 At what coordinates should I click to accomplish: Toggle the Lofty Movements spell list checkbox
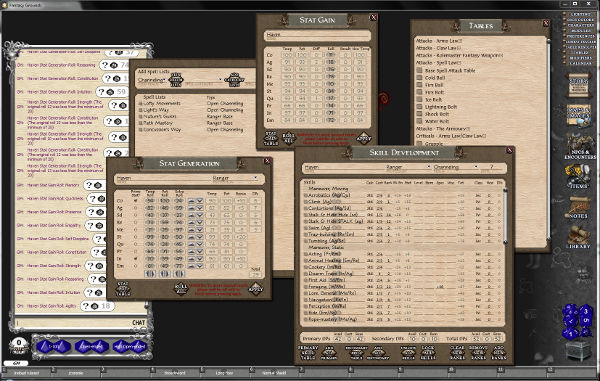tap(140, 103)
